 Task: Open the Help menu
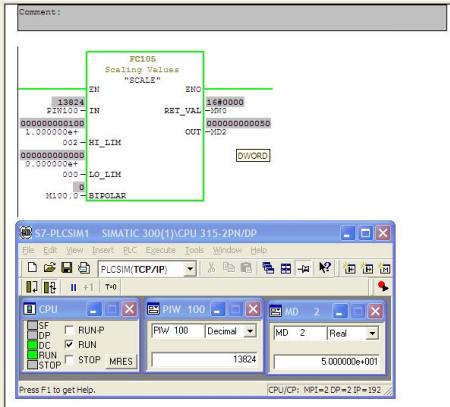[x=259, y=250]
